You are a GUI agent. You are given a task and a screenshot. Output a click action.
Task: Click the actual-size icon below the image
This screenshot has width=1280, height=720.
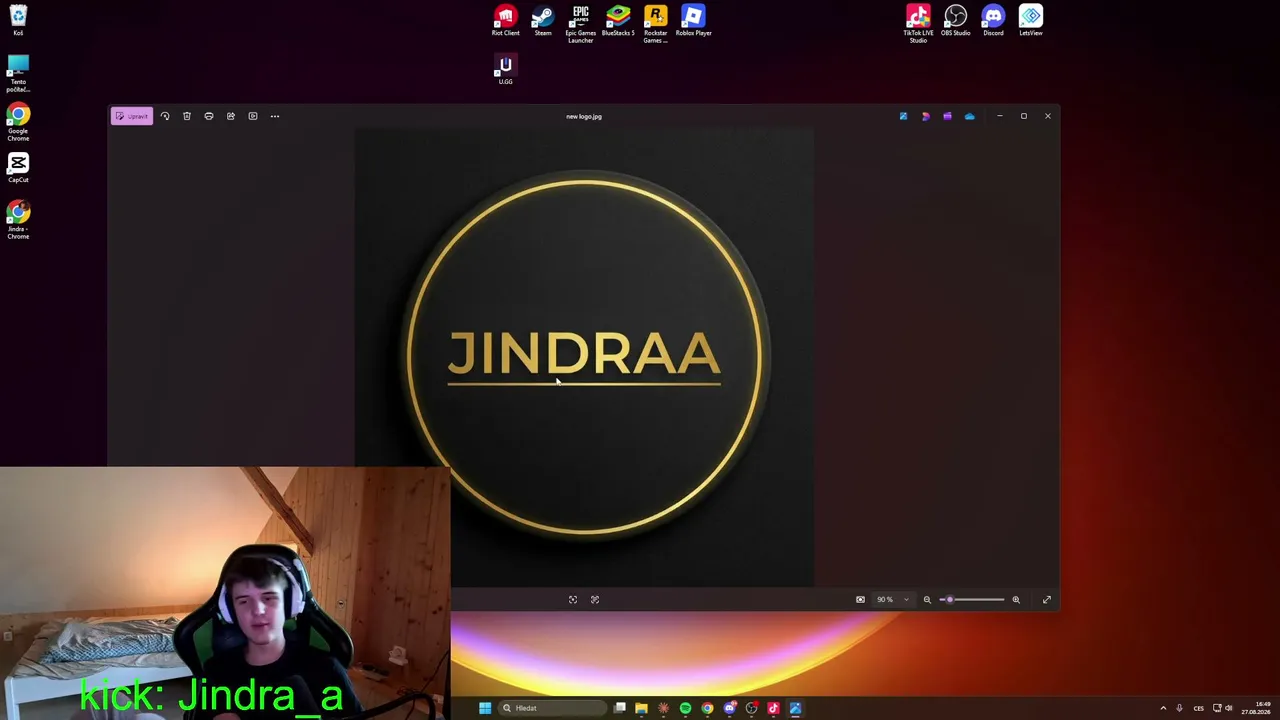[595, 600]
